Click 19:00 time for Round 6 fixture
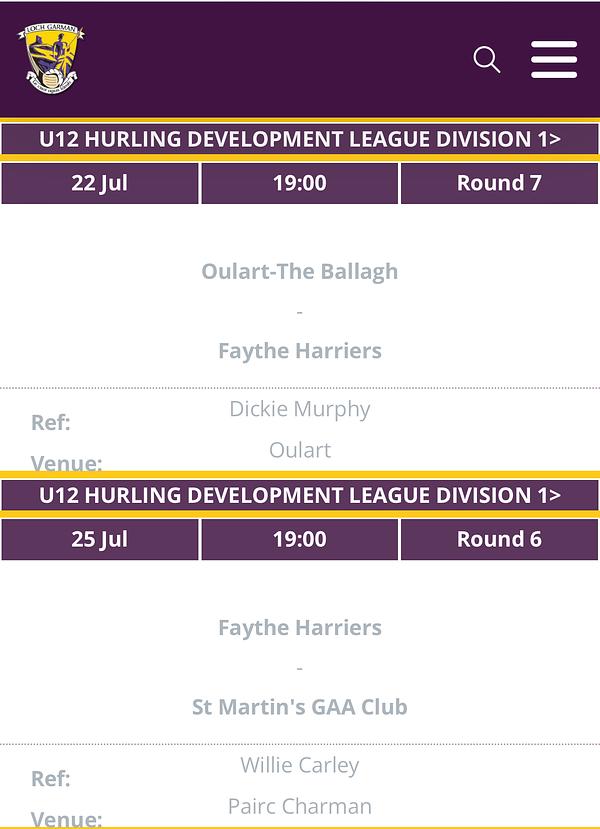600x829 pixels. click(300, 539)
